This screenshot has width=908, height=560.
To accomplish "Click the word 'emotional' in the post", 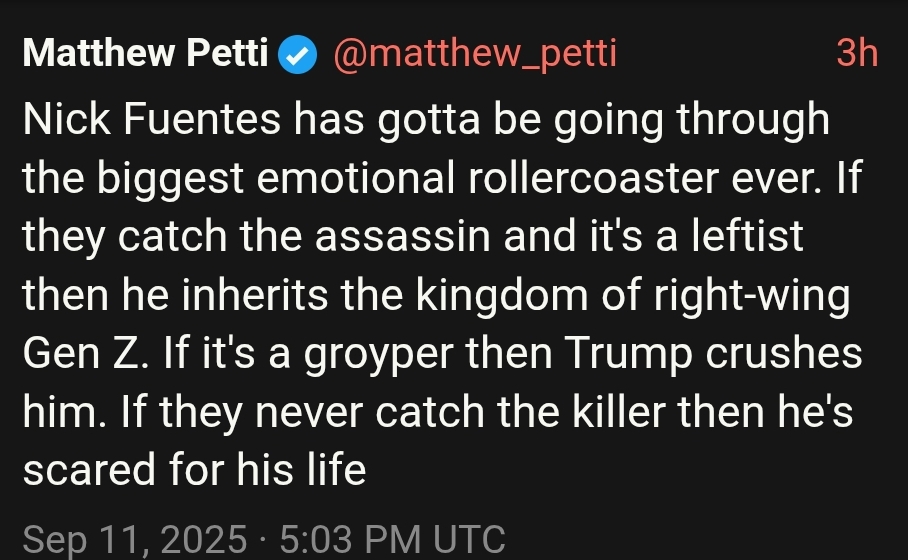I will (x=356, y=178).
